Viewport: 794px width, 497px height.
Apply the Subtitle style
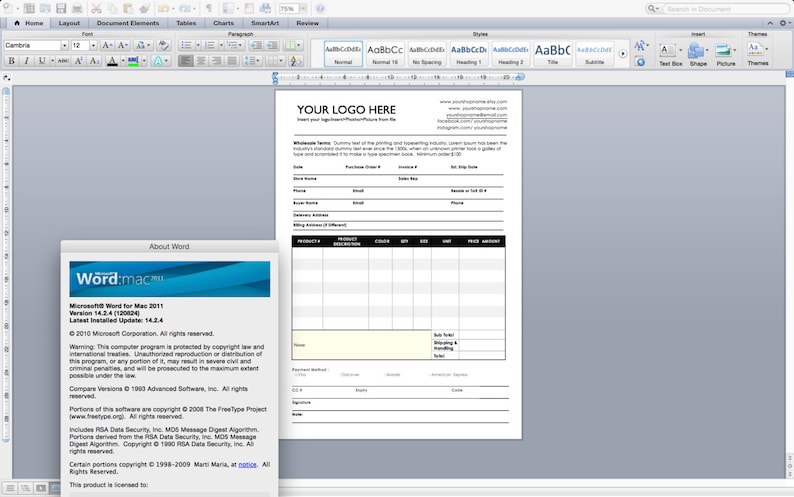pos(594,54)
